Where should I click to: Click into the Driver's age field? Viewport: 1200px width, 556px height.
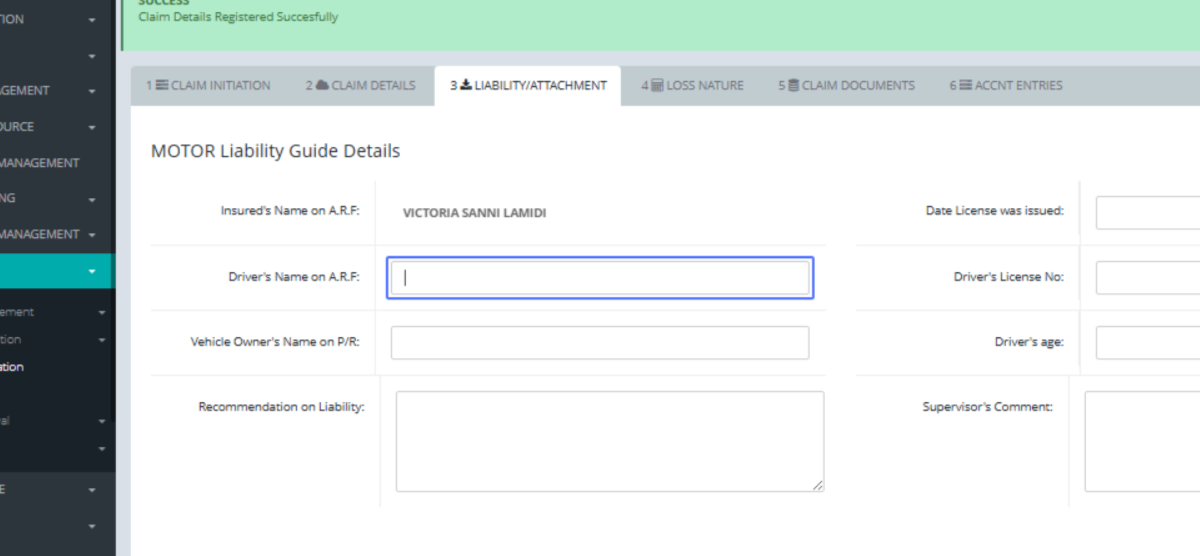pos(1148,343)
